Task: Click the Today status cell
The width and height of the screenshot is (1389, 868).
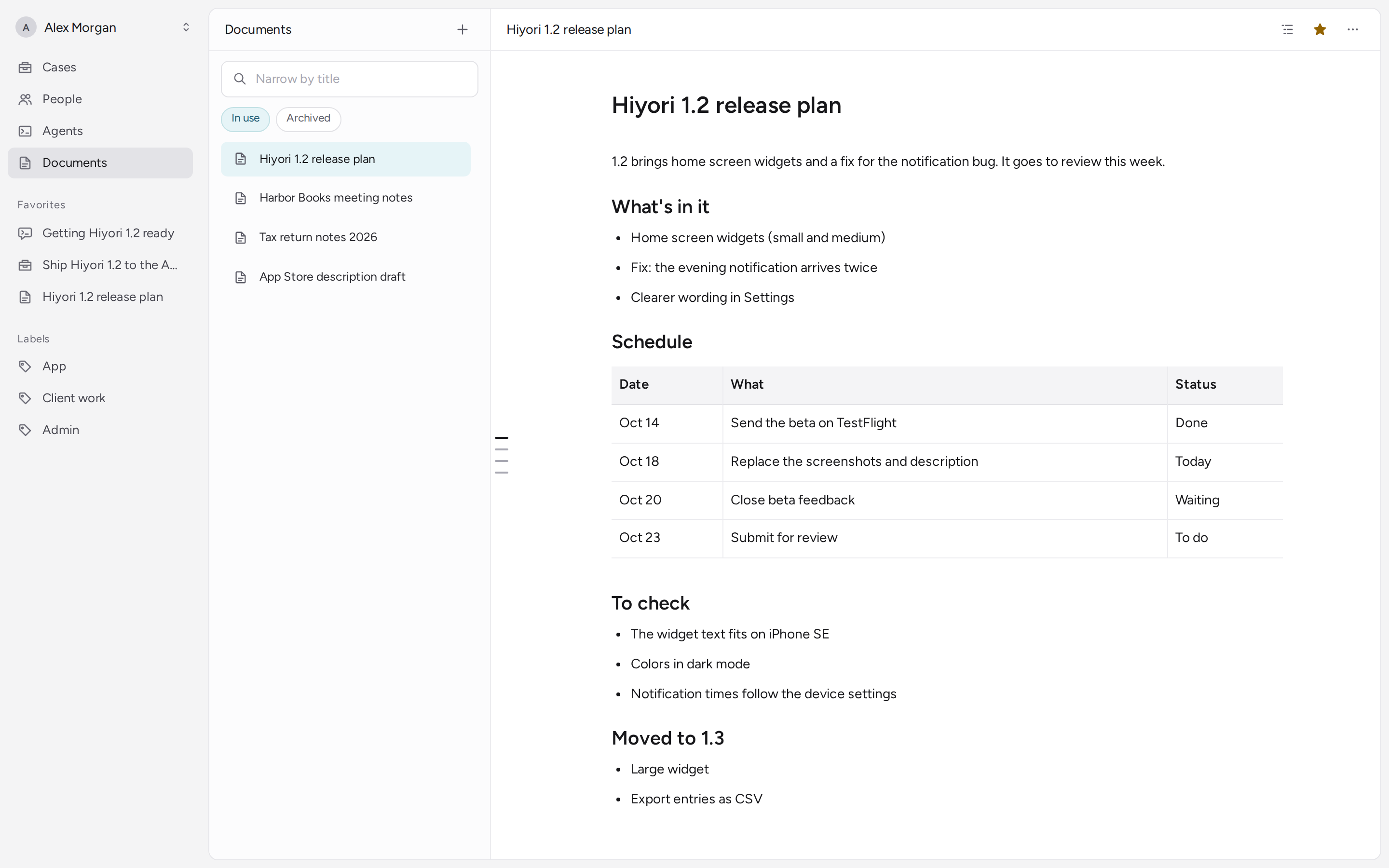Action: [1225, 462]
